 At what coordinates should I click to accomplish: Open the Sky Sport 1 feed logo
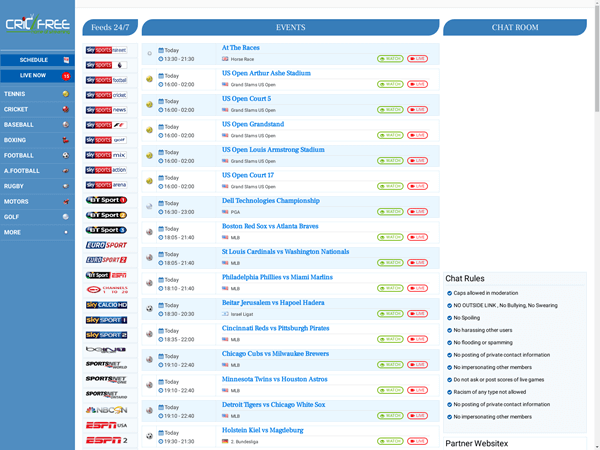(106, 320)
